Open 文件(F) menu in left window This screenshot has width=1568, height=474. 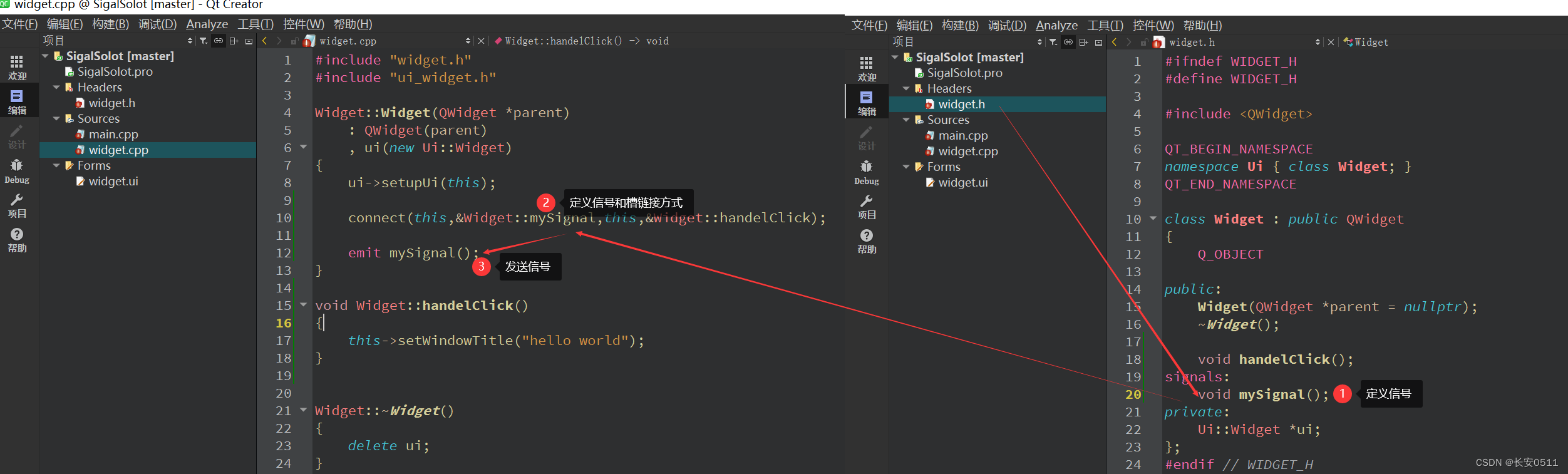click(x=20, y=24)
